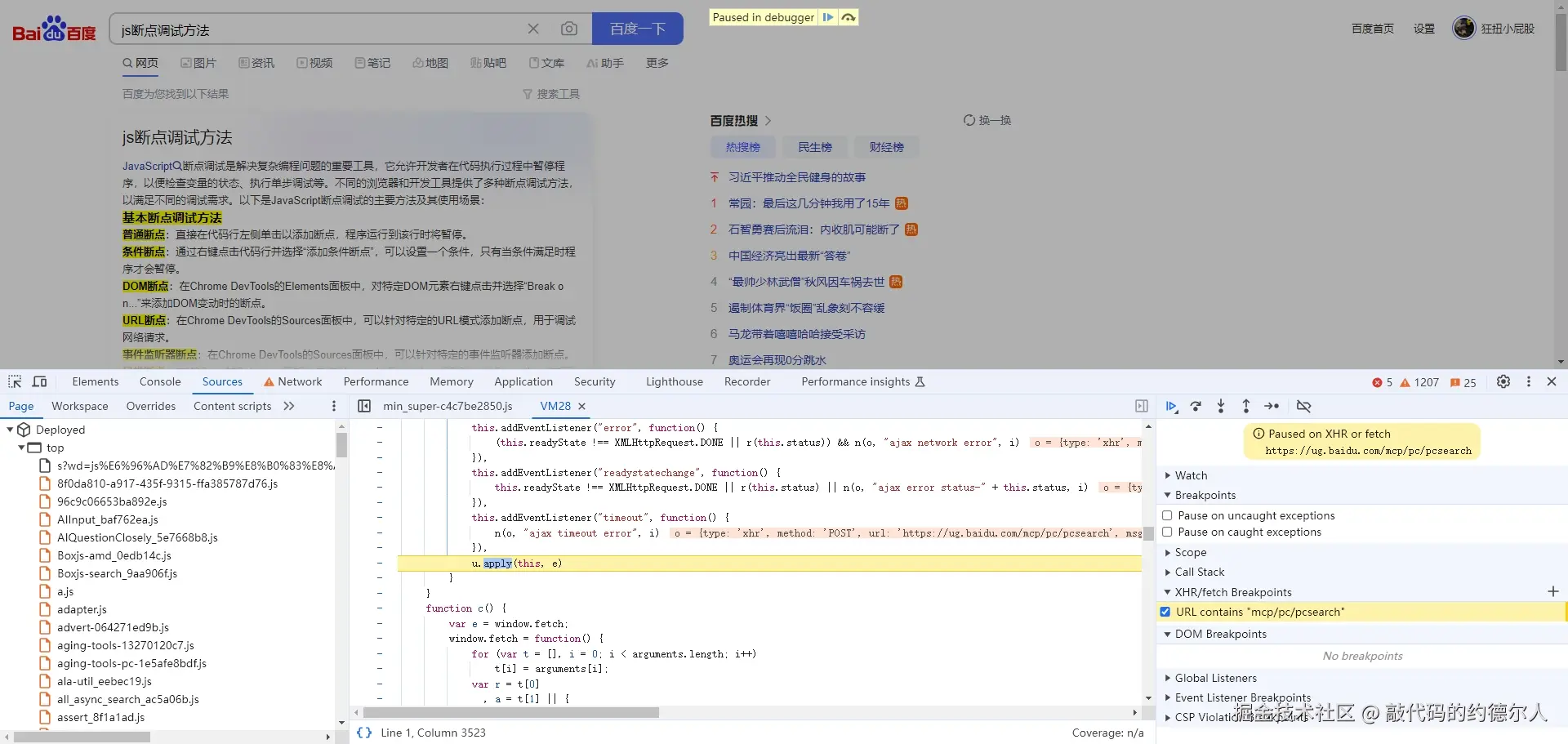1568x744 pixels.
Task: Show the errors count badge
Action: tap(1383, 382)
